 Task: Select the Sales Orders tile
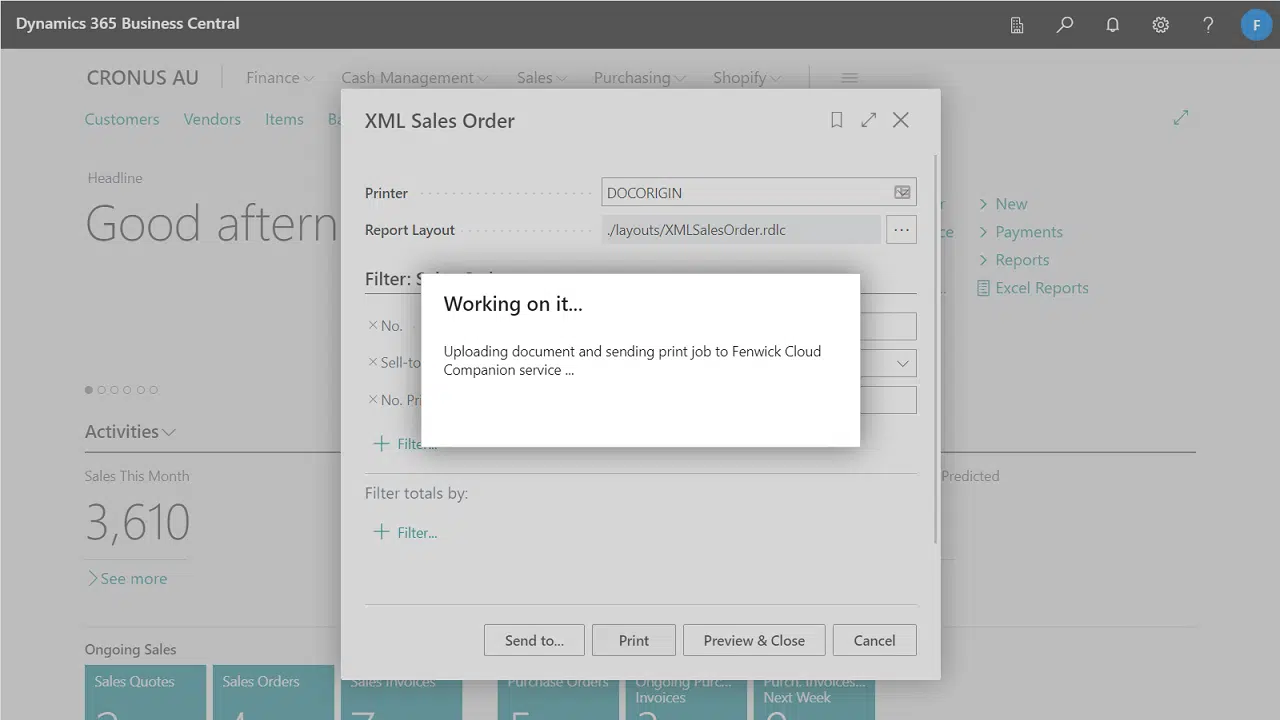(x=273, y=692)
